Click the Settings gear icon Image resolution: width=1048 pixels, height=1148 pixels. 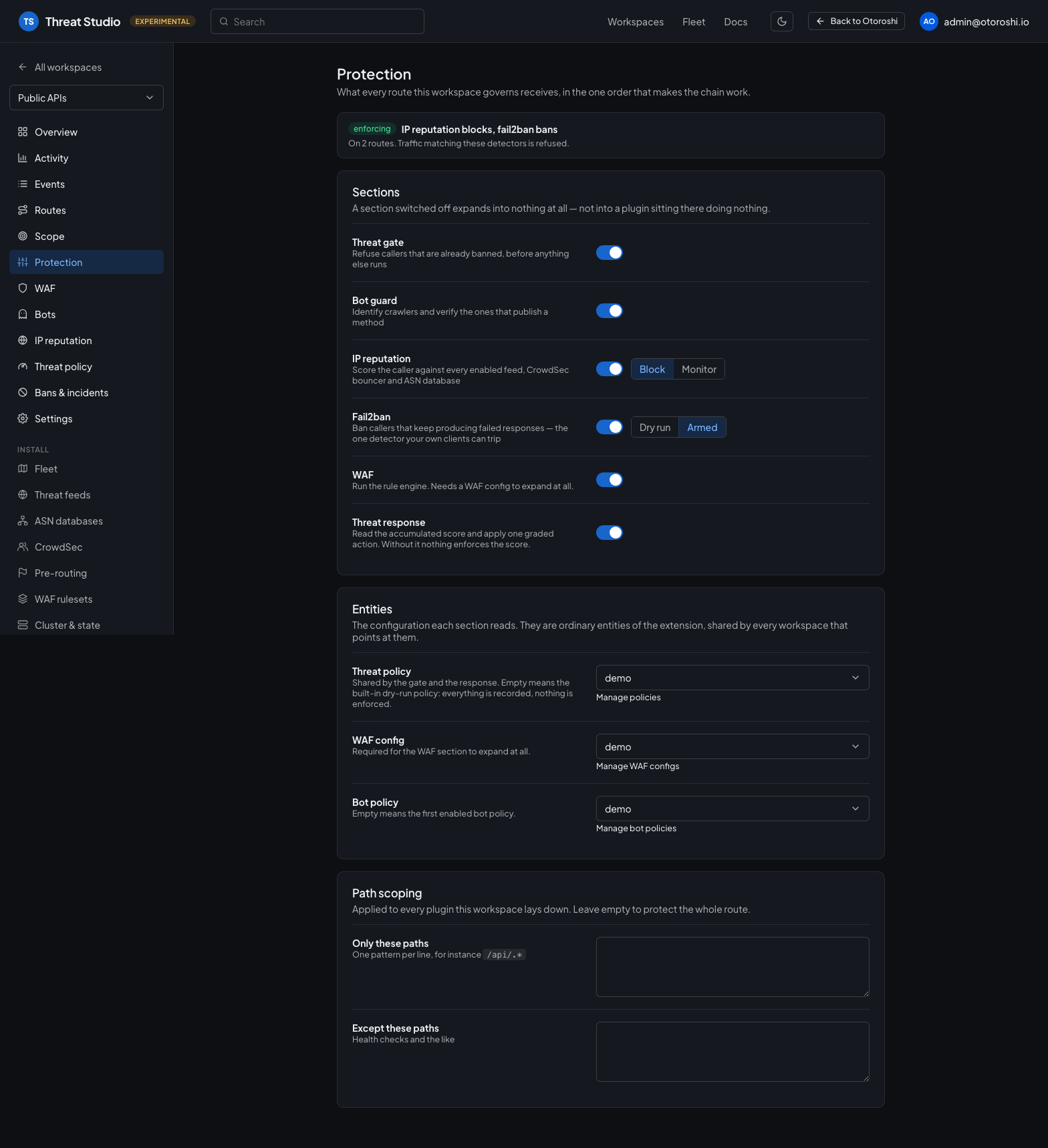(x=23, y=418)
